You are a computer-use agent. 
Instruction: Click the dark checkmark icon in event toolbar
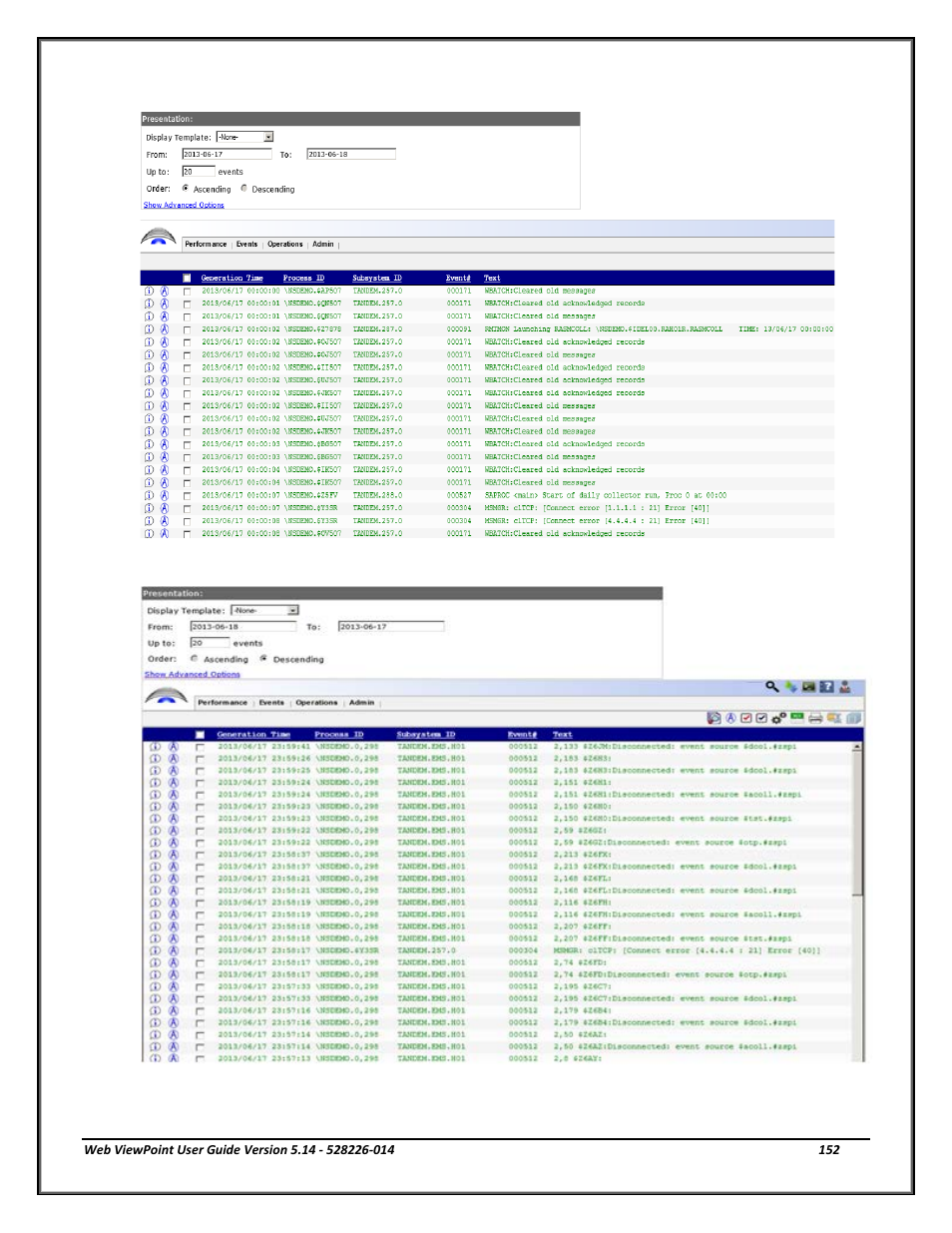click(x=761, y=718)
